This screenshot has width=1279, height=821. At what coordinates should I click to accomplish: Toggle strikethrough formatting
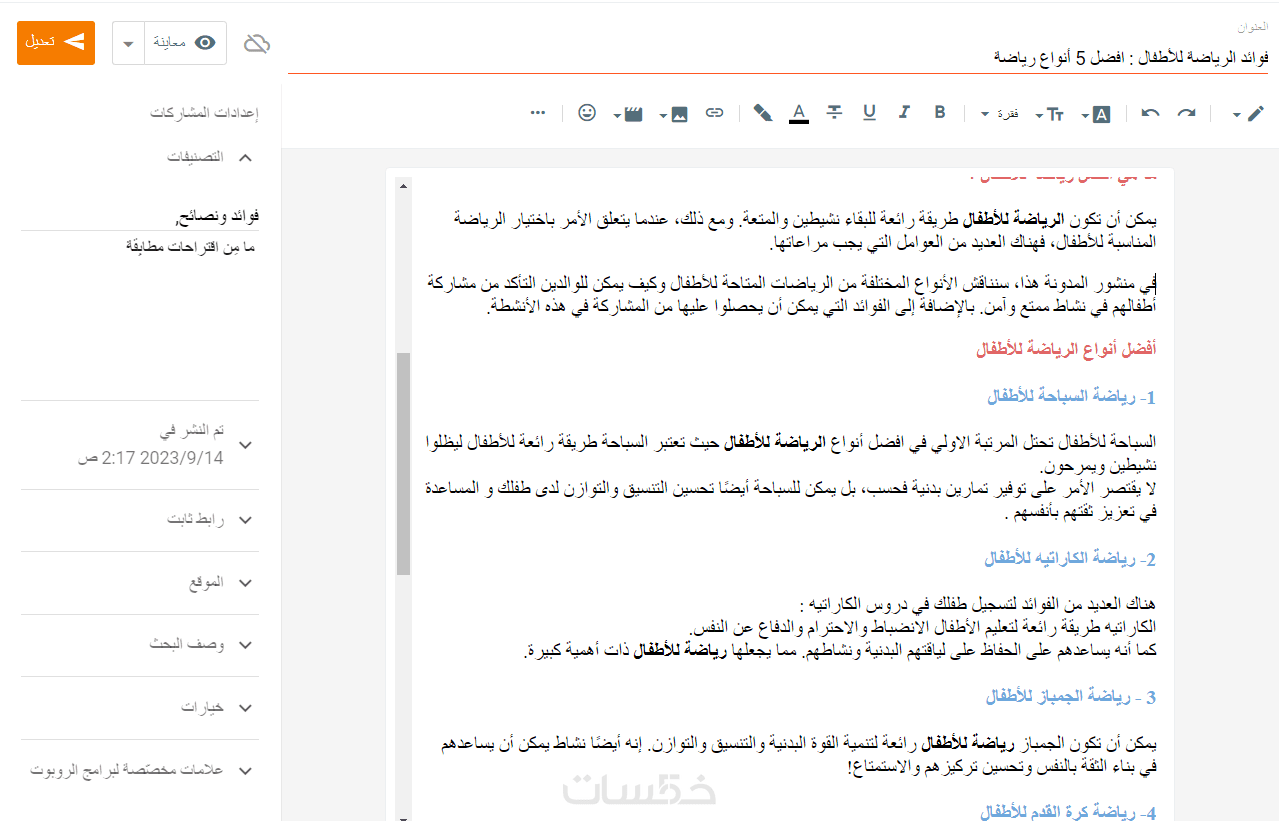click(834, 113)
